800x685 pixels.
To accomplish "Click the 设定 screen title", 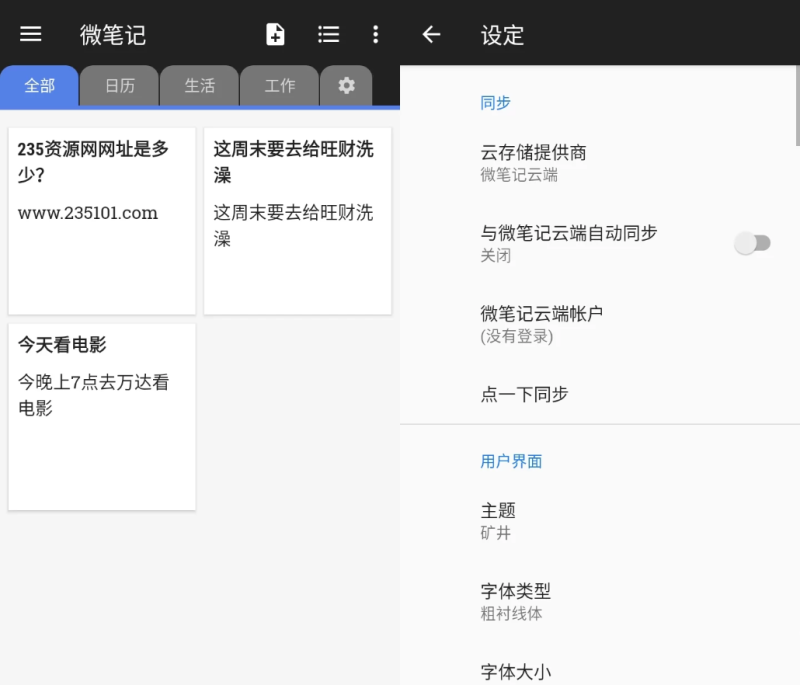I will [502, 35].
